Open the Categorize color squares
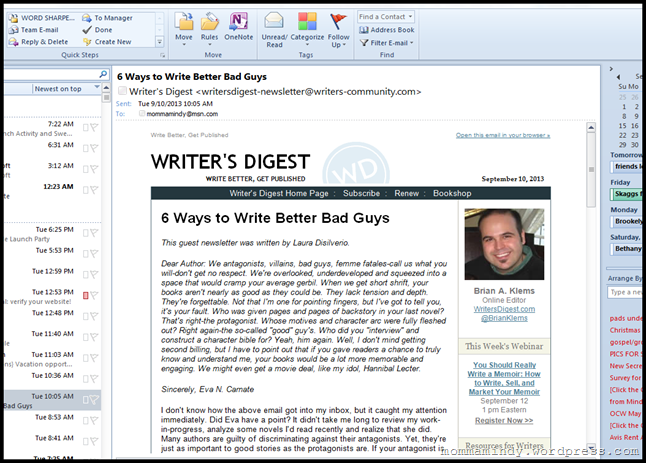Screen dimensions: 646x463 tap(307, 21)
